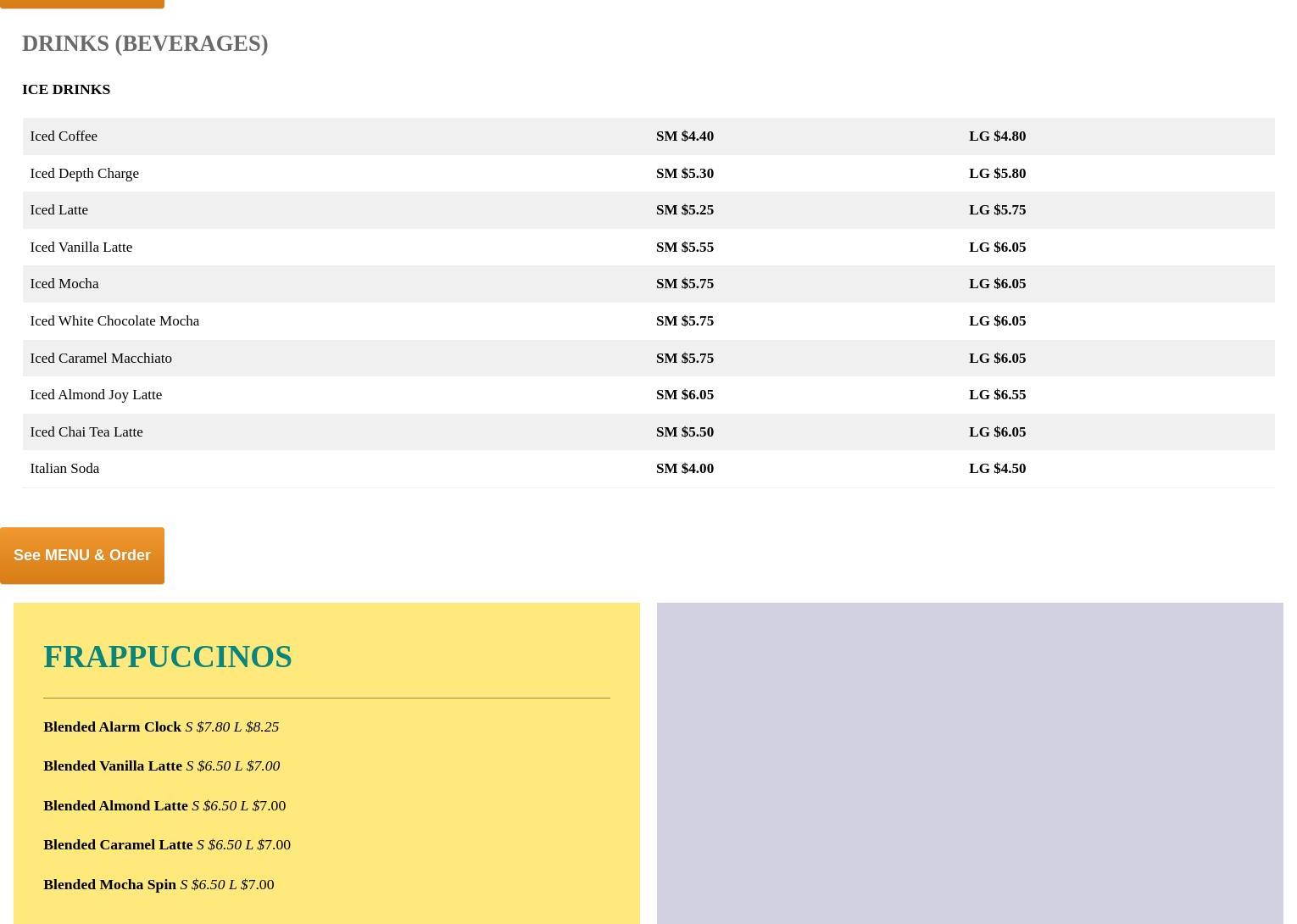Click Iced Almond Joy Latte SM $6.05
The height and width of the screenshot is (924, 1297).
(684, 395)
